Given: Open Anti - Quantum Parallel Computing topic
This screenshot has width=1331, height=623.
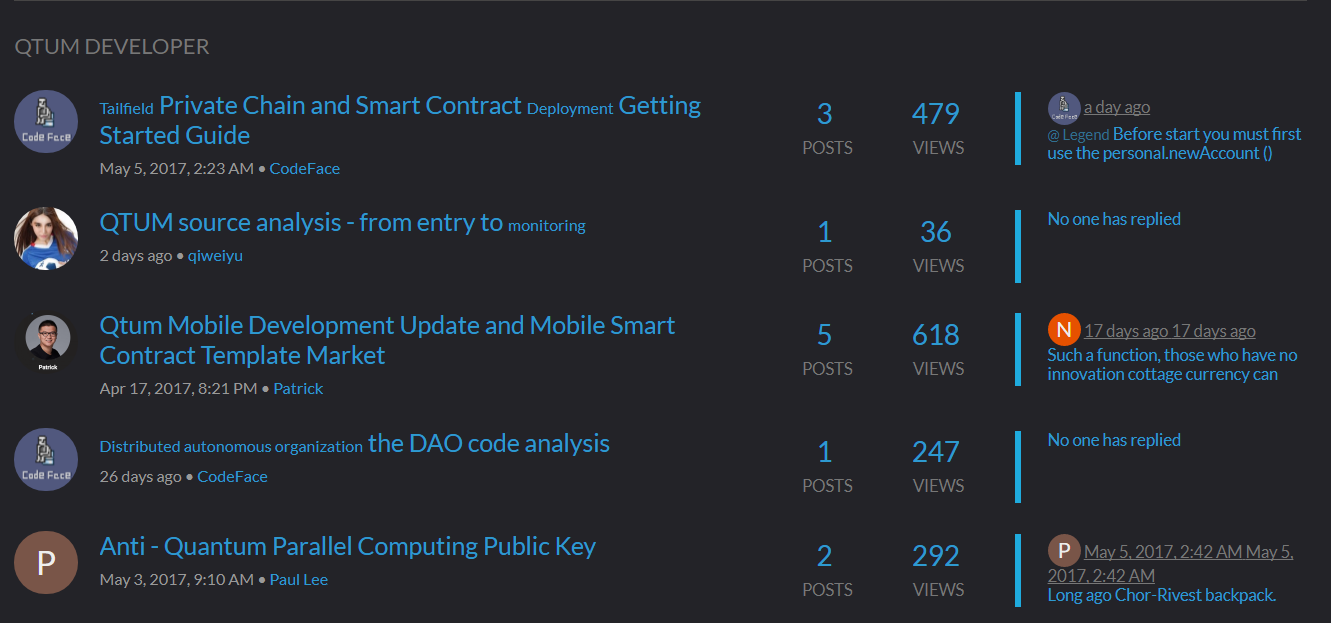Looking at the screenshot, I should (x=348, y=547).
